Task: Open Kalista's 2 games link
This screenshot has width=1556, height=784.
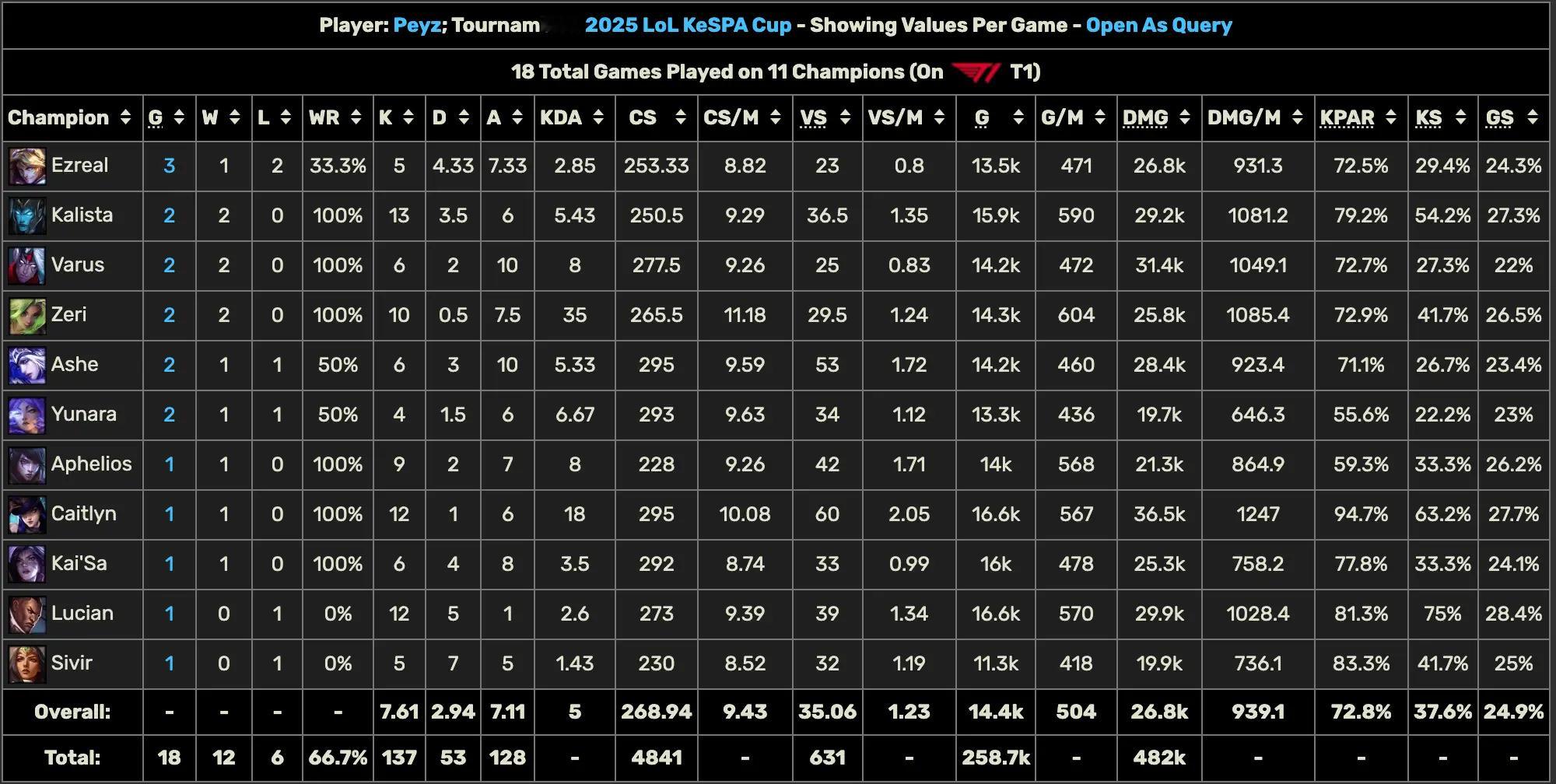Action: click(x=169, y=215)
